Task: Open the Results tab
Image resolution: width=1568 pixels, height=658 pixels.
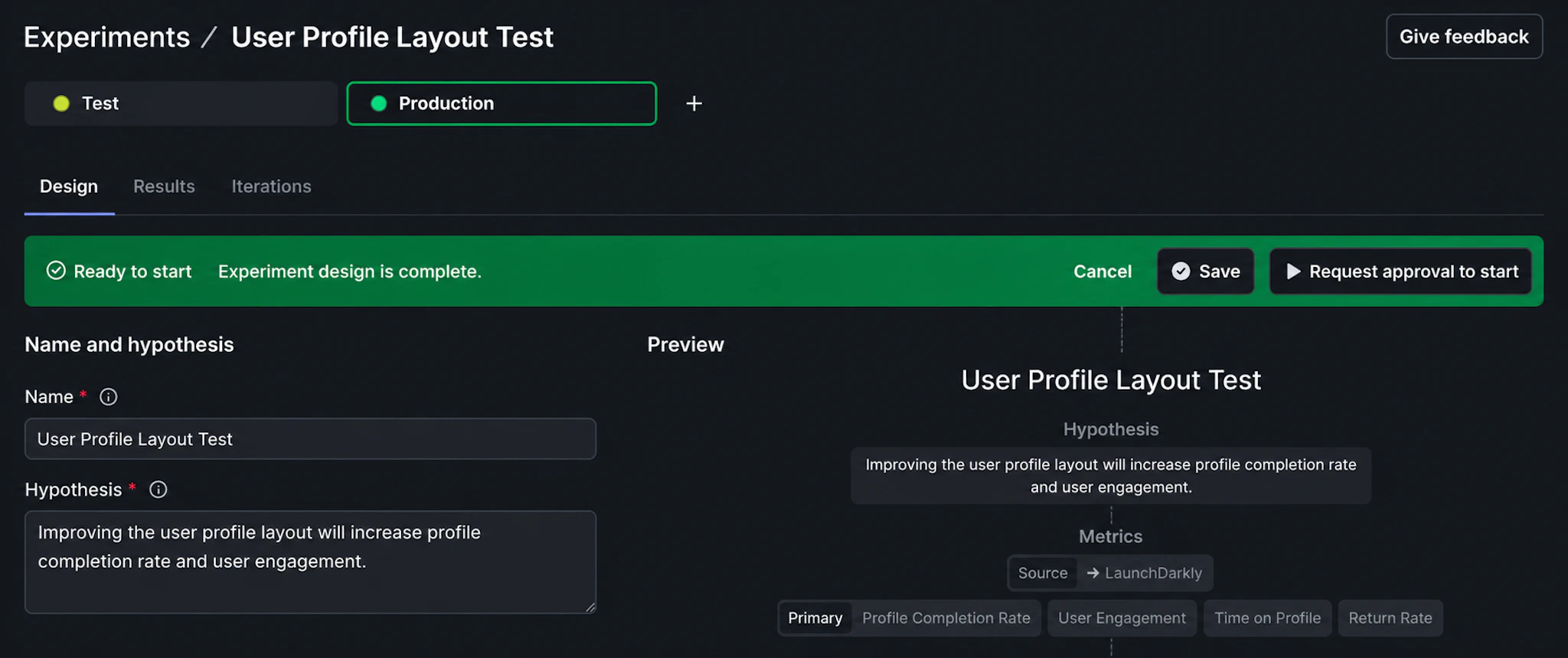Action: (x=164, y=187)
